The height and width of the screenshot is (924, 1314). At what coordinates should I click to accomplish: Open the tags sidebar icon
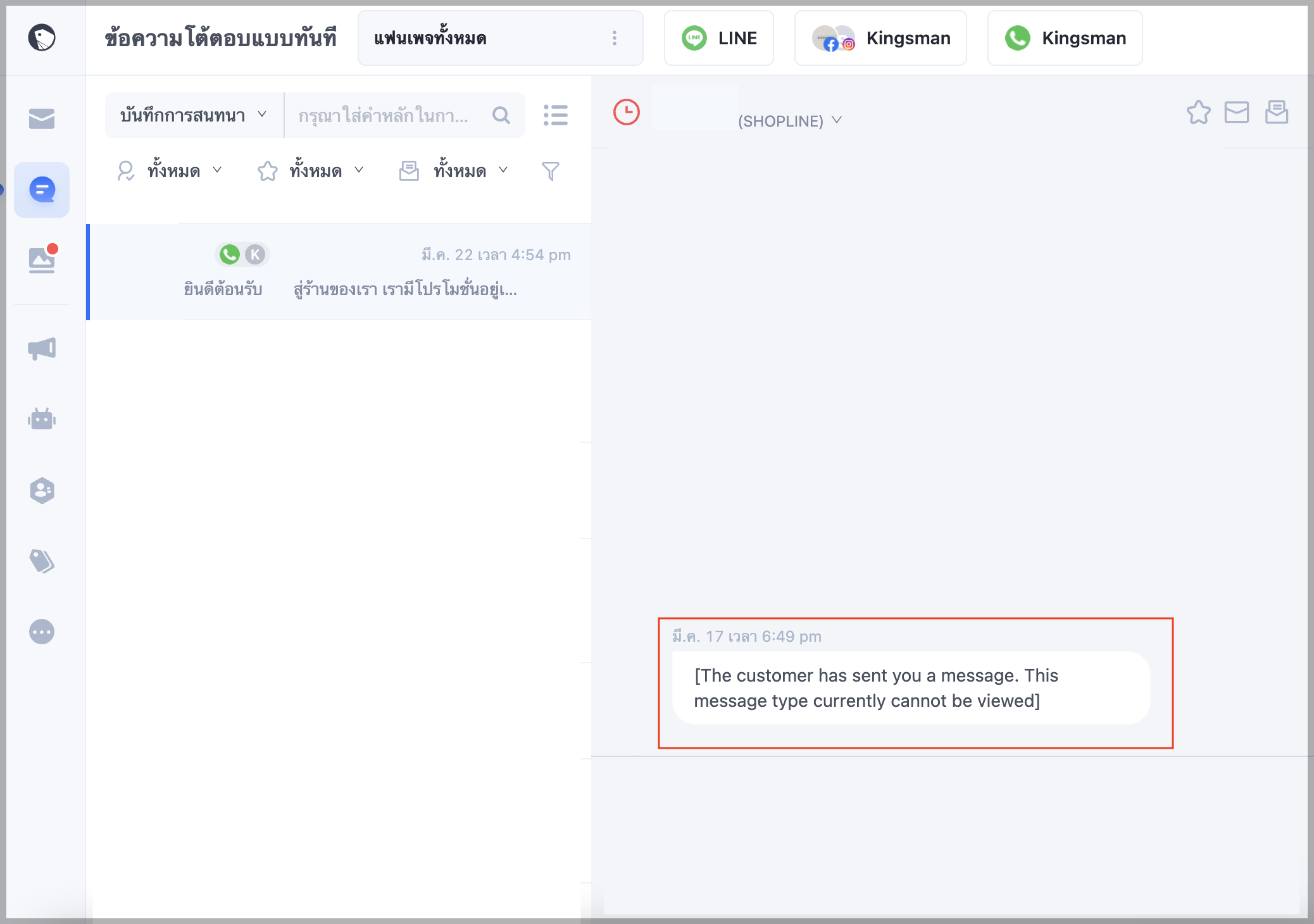(x=42, y=561)
